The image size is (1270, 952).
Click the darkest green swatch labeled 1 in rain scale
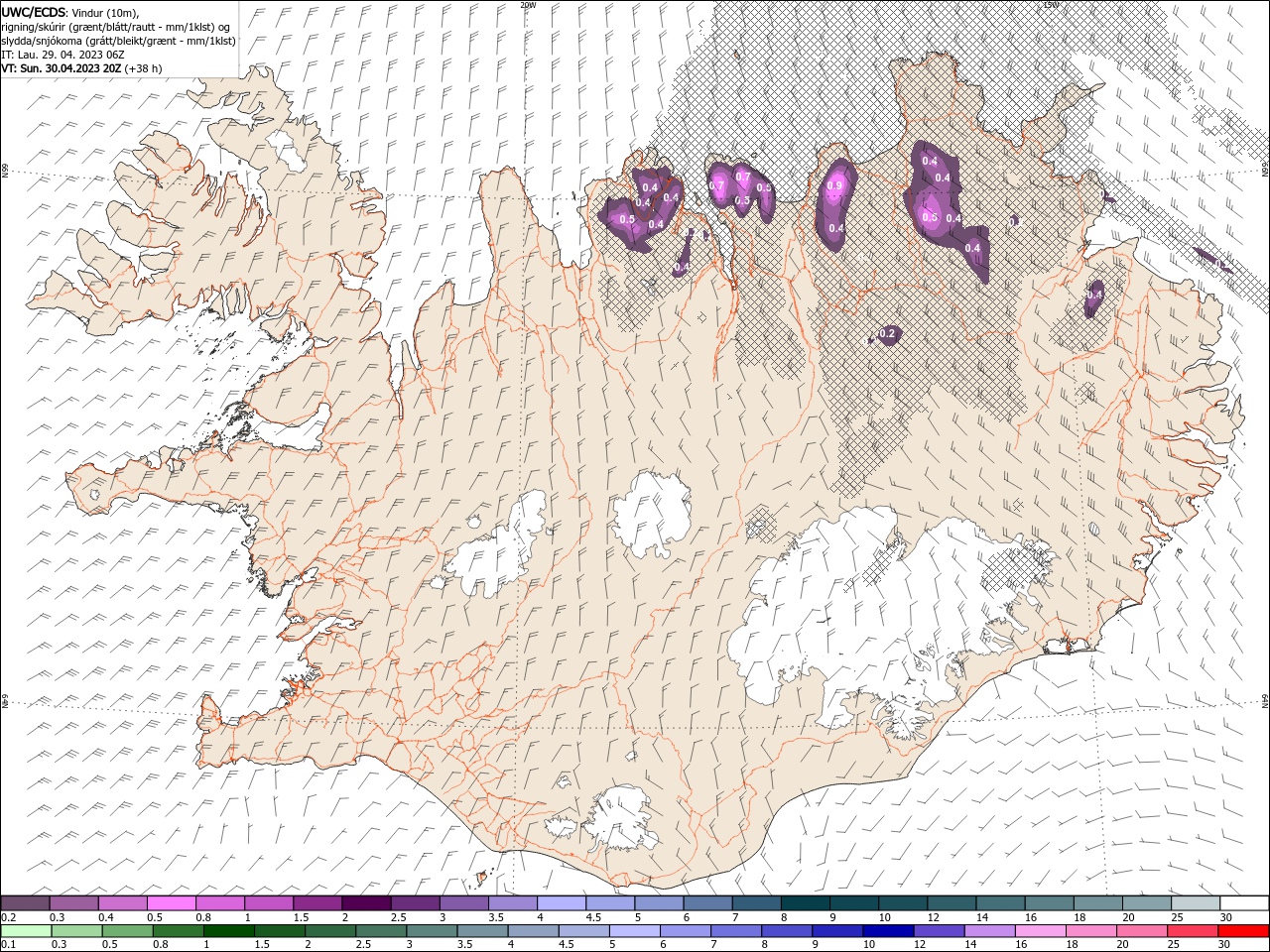228,931
